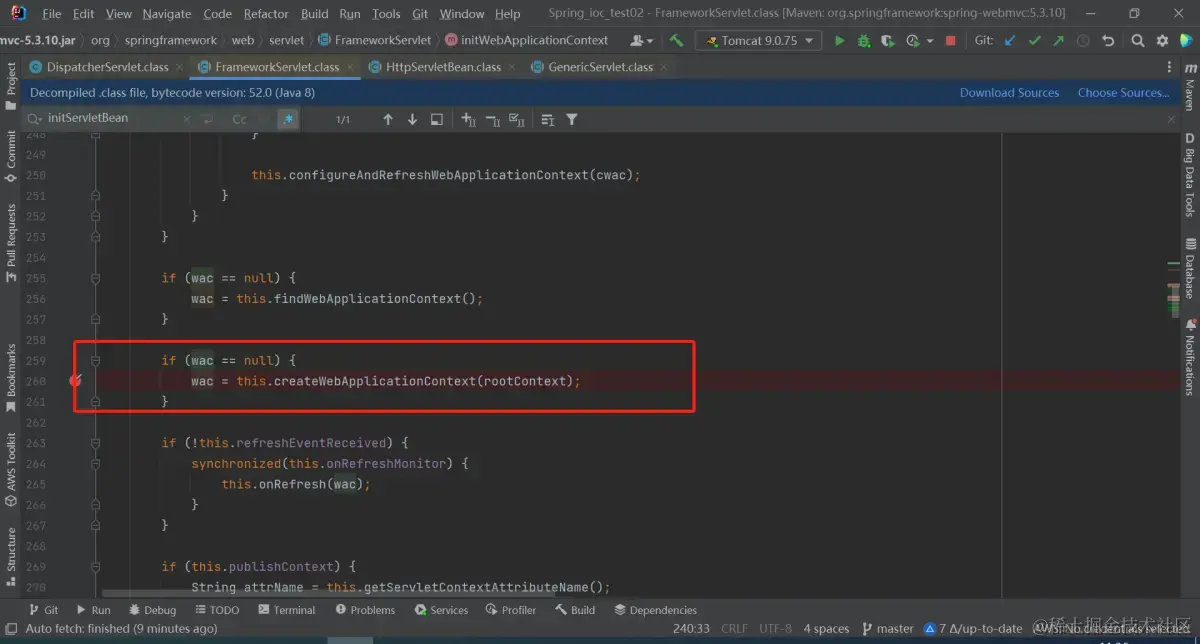Screen dimensions: 1200x644
Task: Stop the process with the red square
Action: tap(950, 41)
